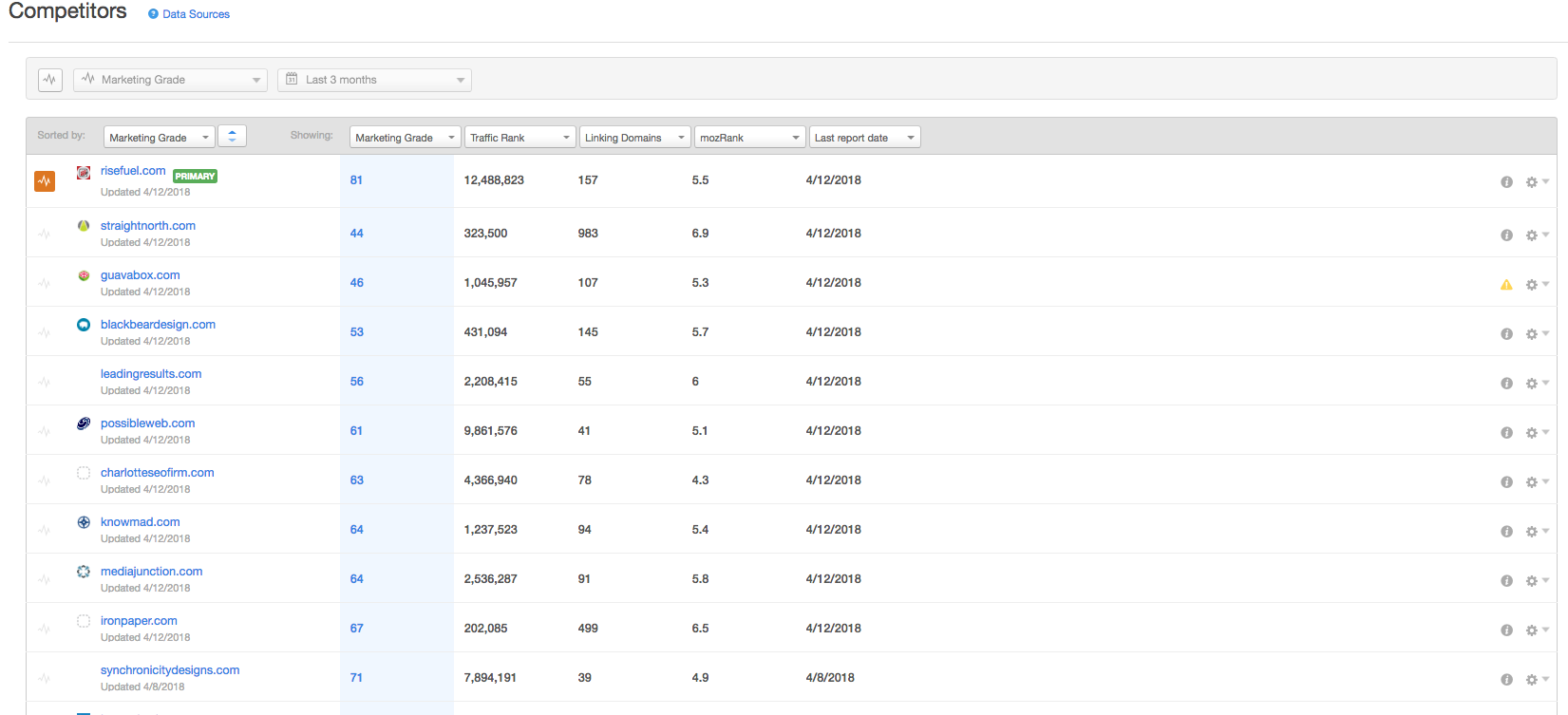Click the yellow warning icon for guavabox.com
The width and height of the screenshot is (1568, 715).
1506,285
